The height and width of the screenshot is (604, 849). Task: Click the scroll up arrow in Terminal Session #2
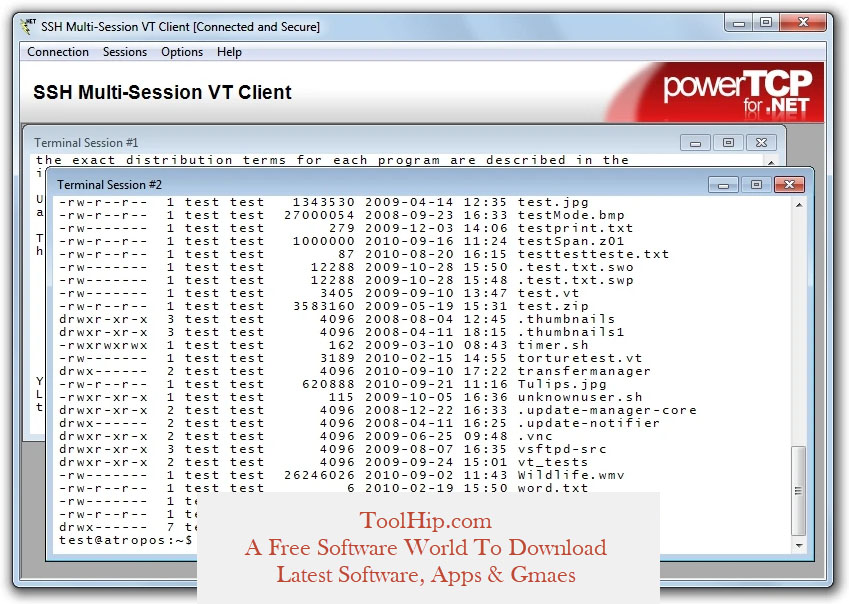coord(799,205)
